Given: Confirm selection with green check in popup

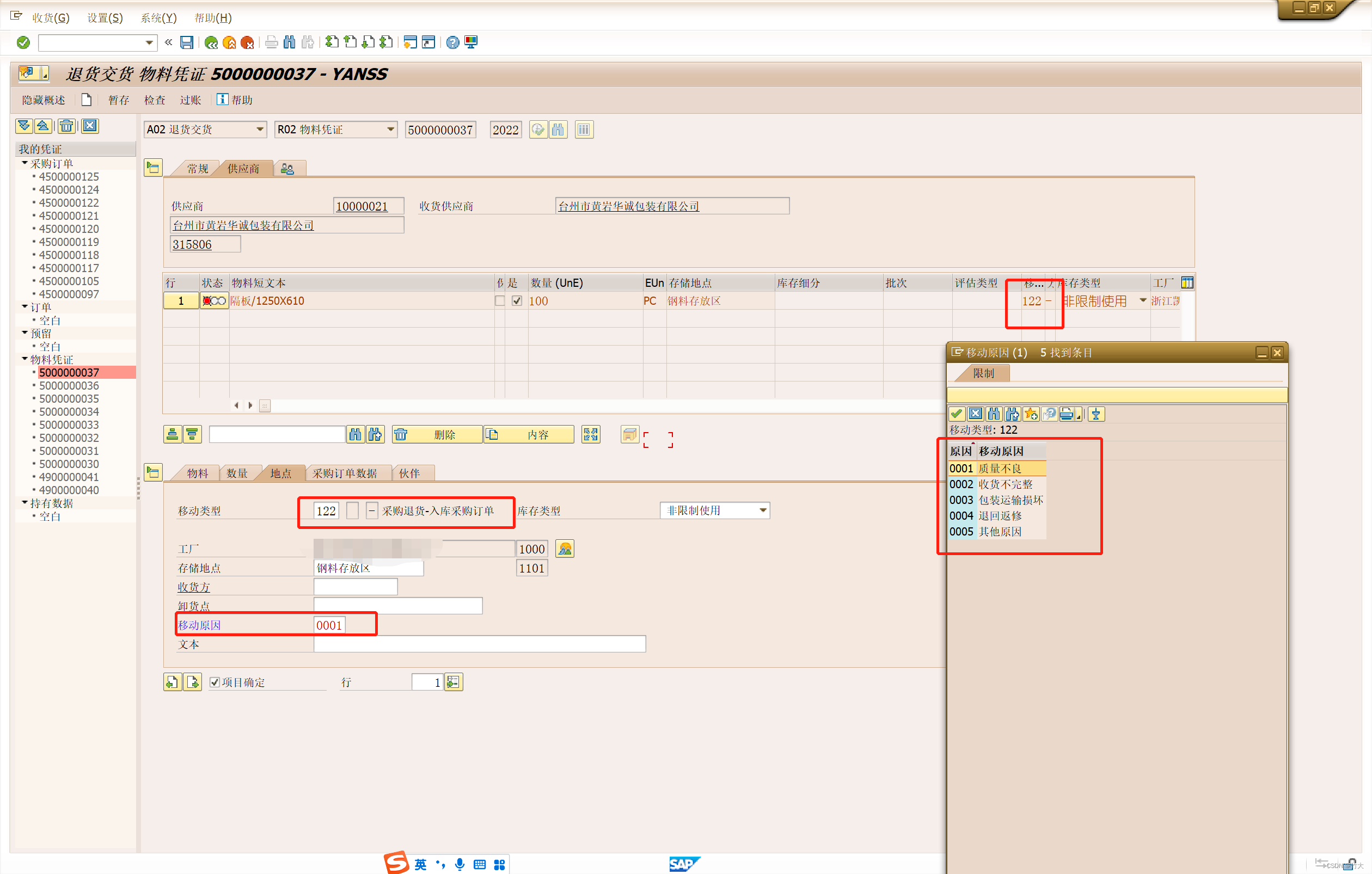Looking at the screenshot, I should [x=957, y=414].
